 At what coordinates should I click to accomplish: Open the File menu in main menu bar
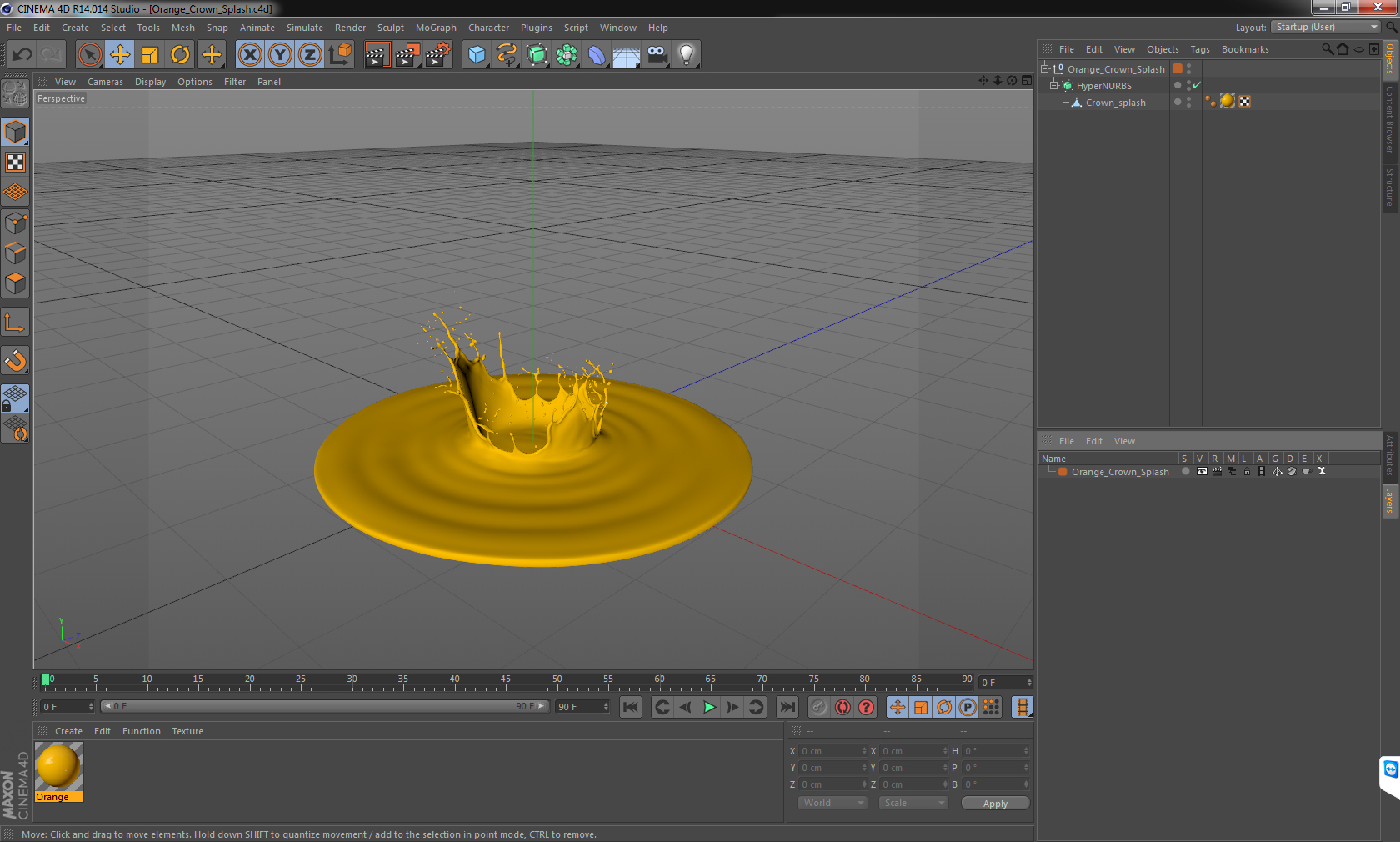[14, 28]
